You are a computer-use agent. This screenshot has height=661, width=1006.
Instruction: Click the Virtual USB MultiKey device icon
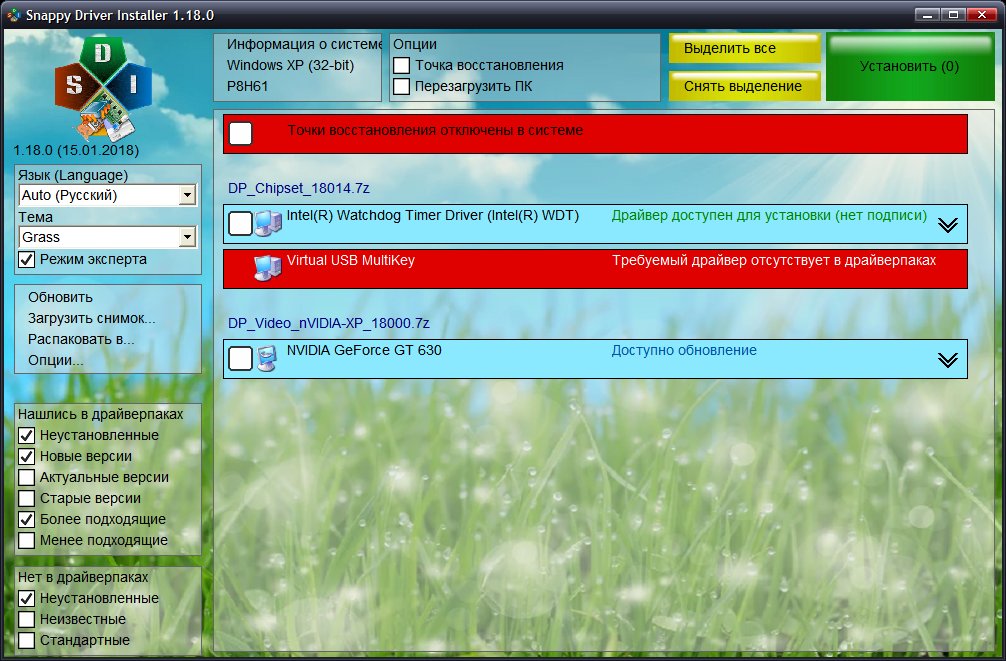[267, 268]
